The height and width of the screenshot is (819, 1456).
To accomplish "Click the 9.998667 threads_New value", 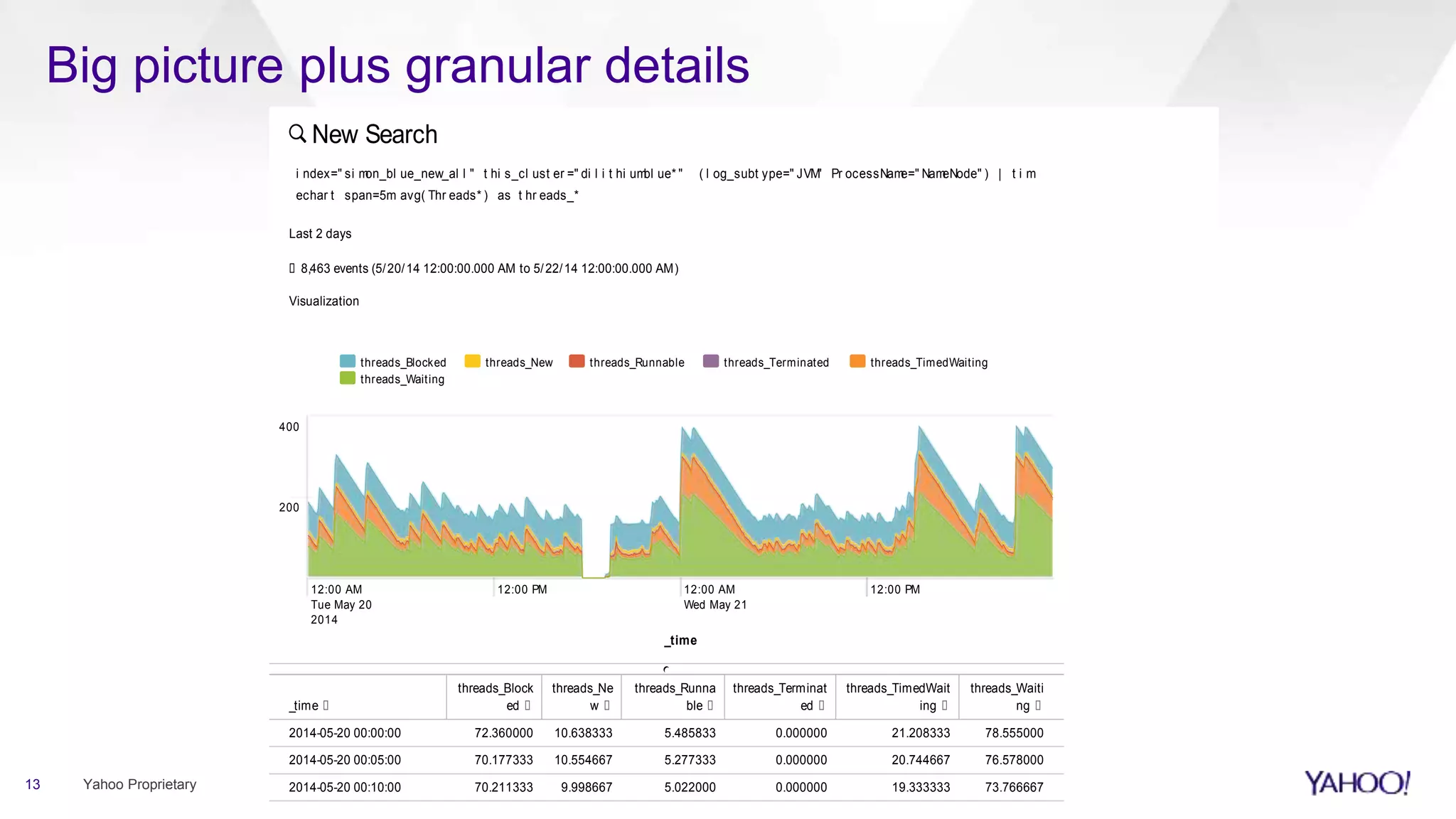I will point(587,787).
